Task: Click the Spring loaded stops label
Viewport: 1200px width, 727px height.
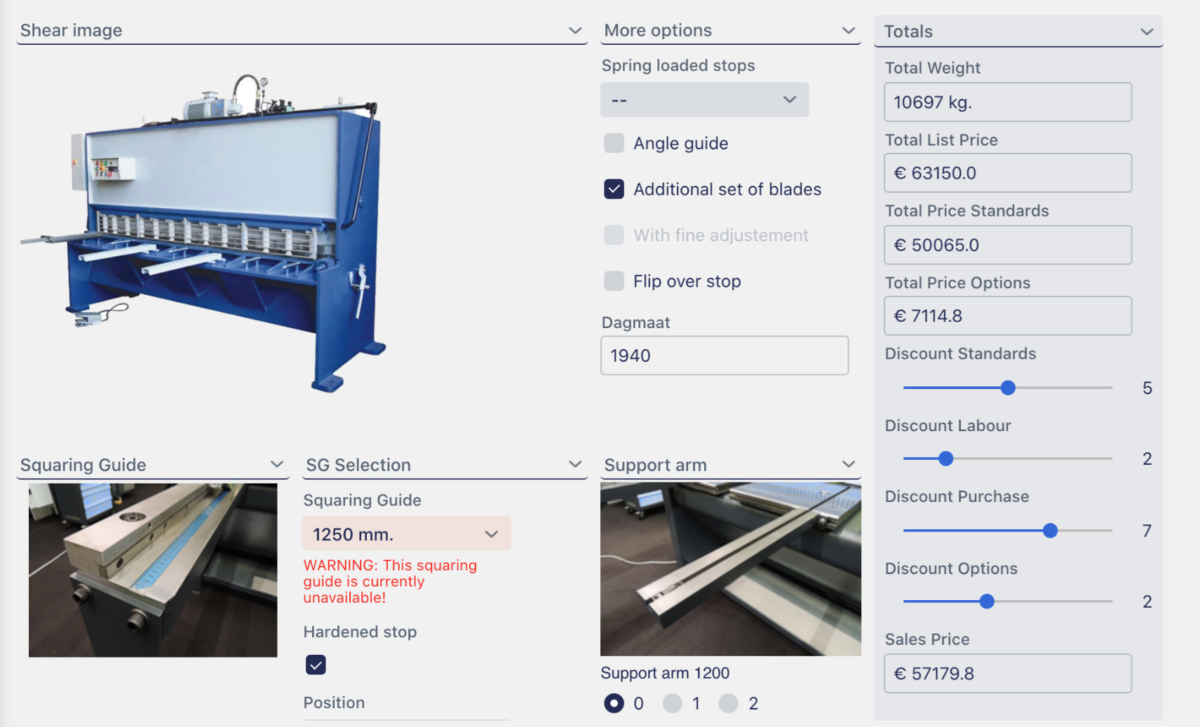Action: [678, 66]
